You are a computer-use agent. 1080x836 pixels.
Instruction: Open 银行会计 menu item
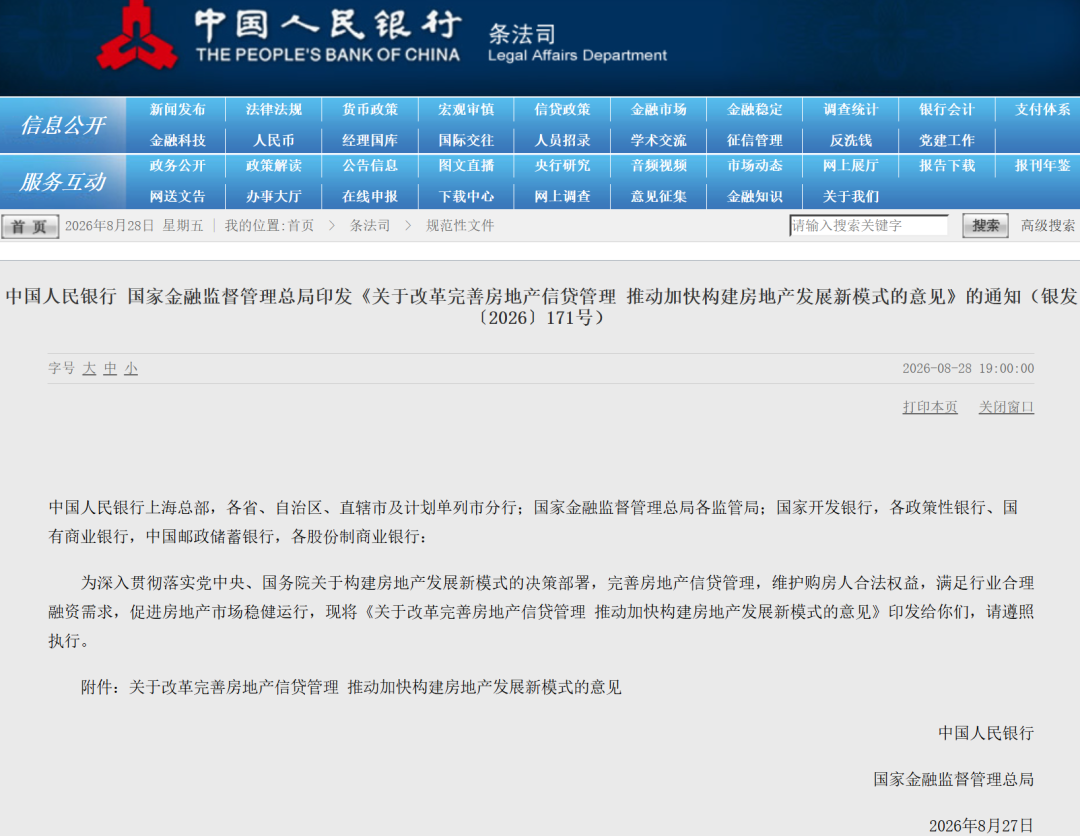947,110
